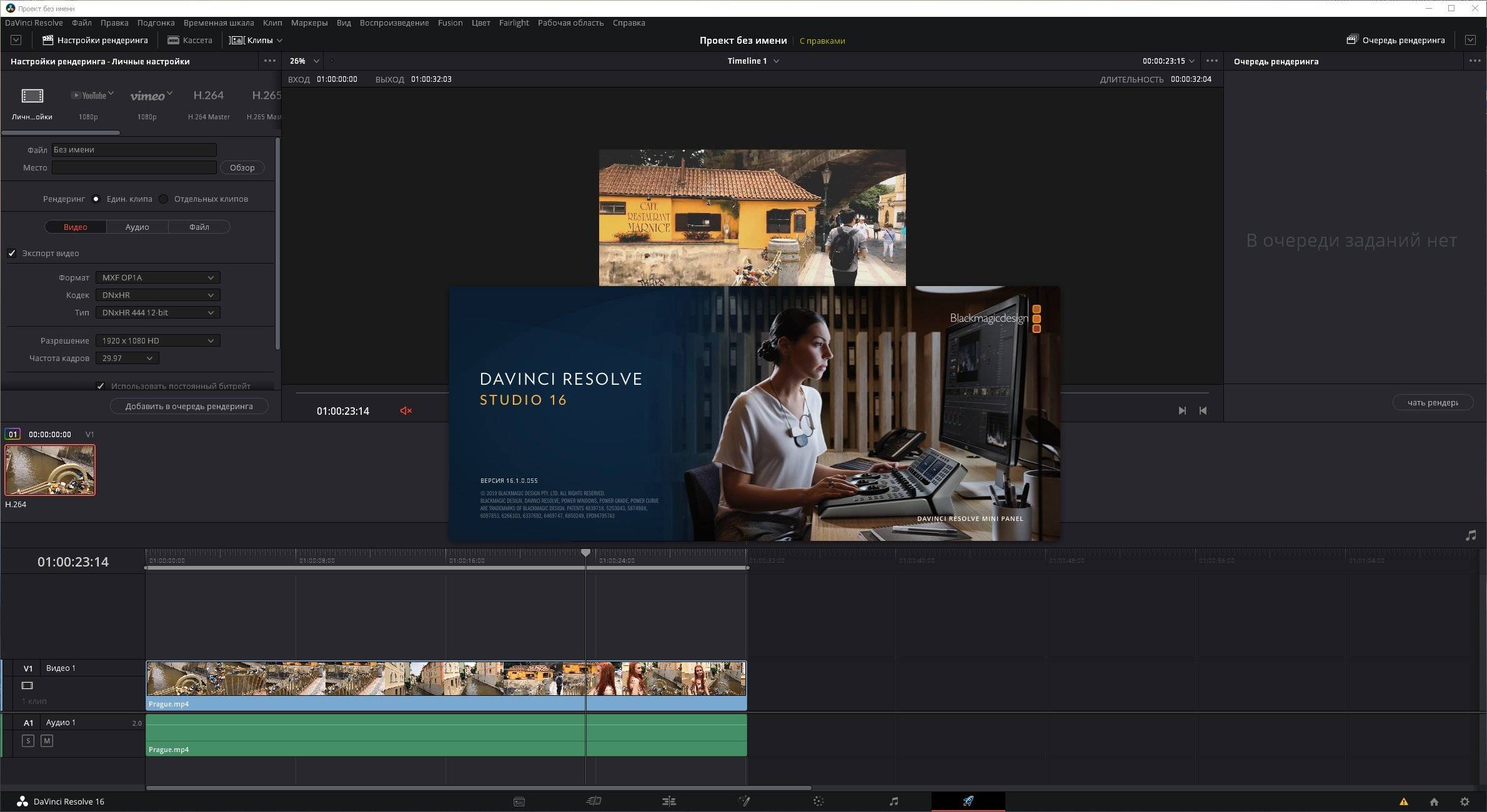Open the Временная шкала menu
Viewport: 1487px width, 812px height.
click(219, 22)
